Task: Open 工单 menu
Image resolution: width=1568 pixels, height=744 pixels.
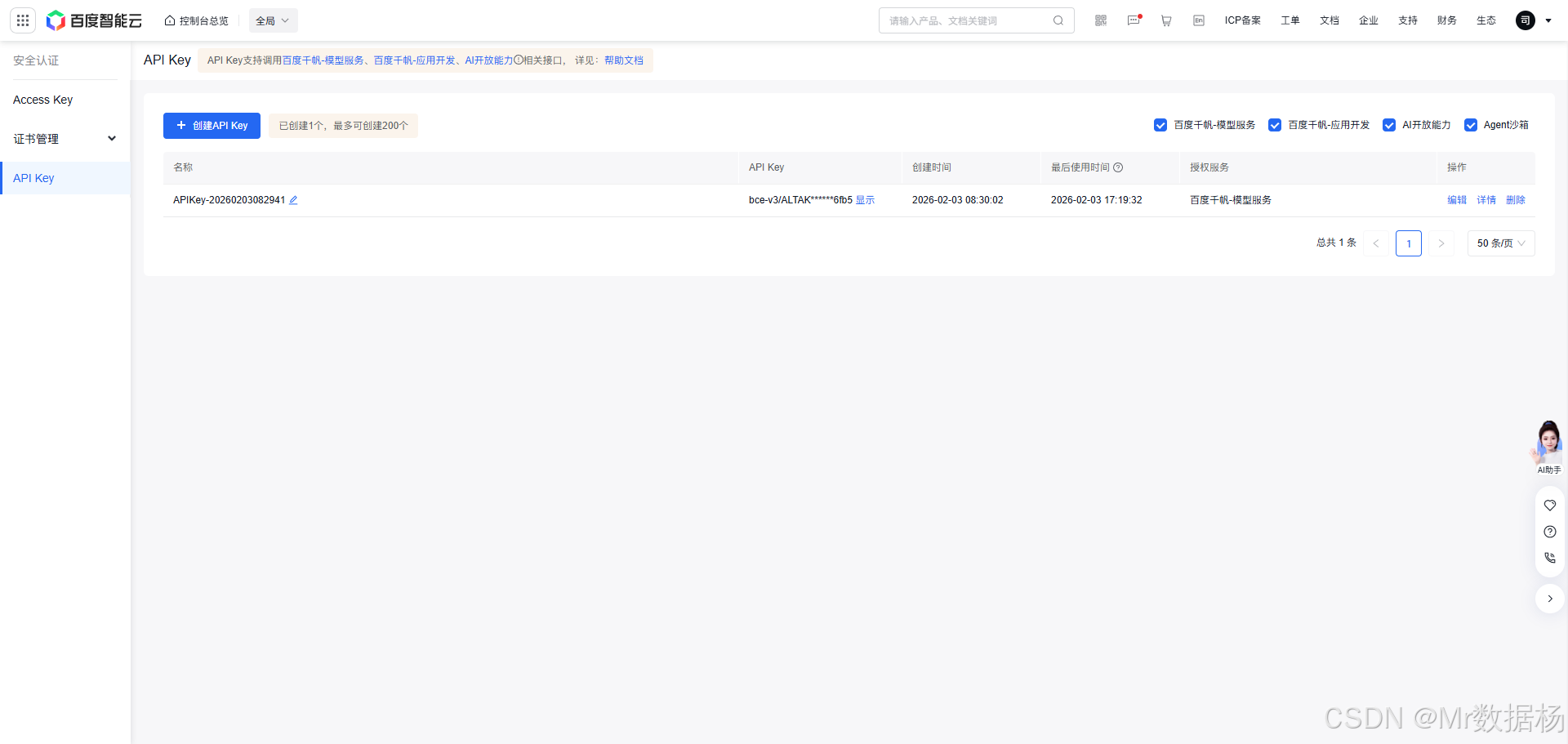Action: [x=1290, y=20]
